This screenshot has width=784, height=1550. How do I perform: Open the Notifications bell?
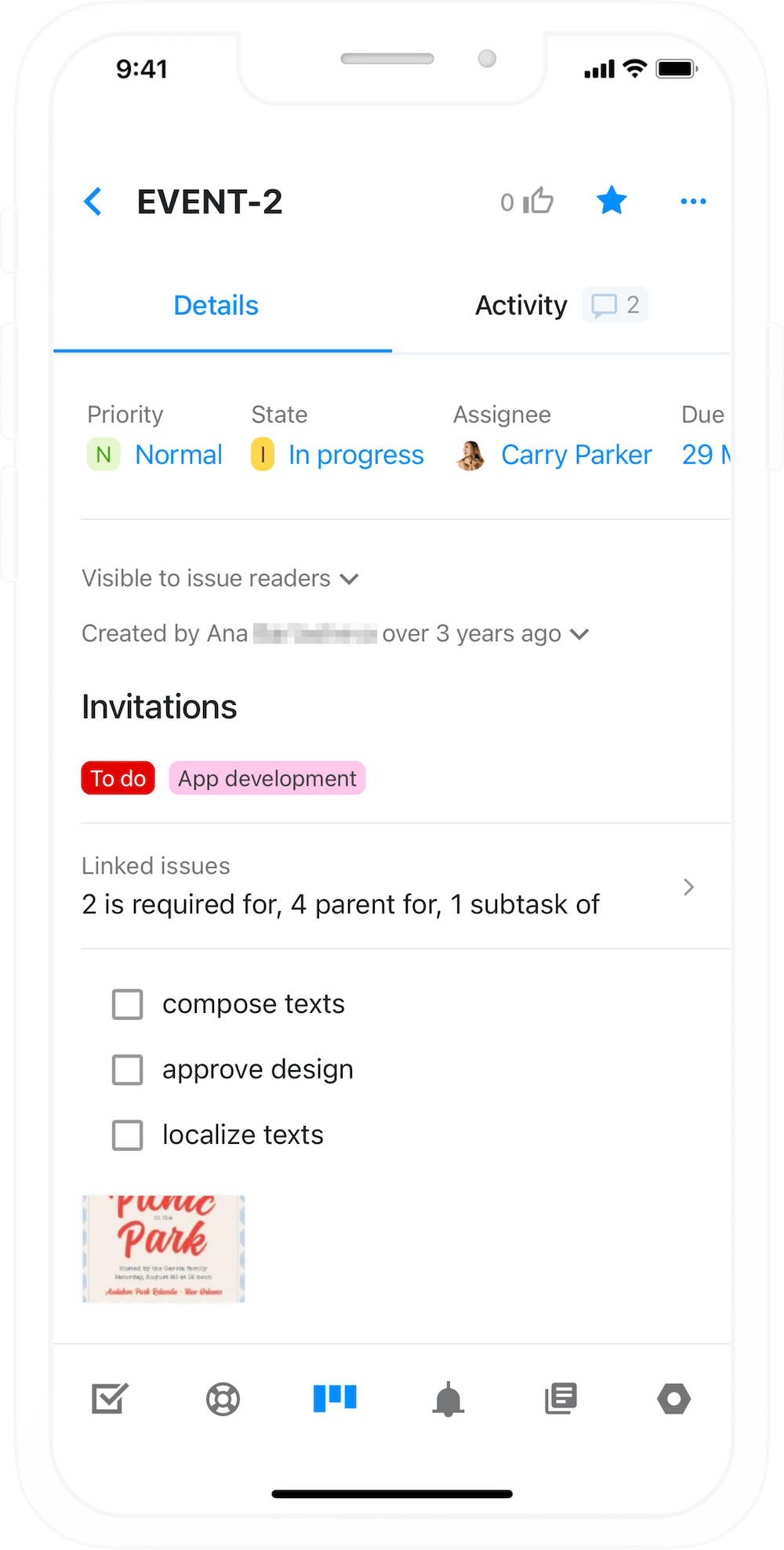pyautogui.click(x=447, y=1399)
